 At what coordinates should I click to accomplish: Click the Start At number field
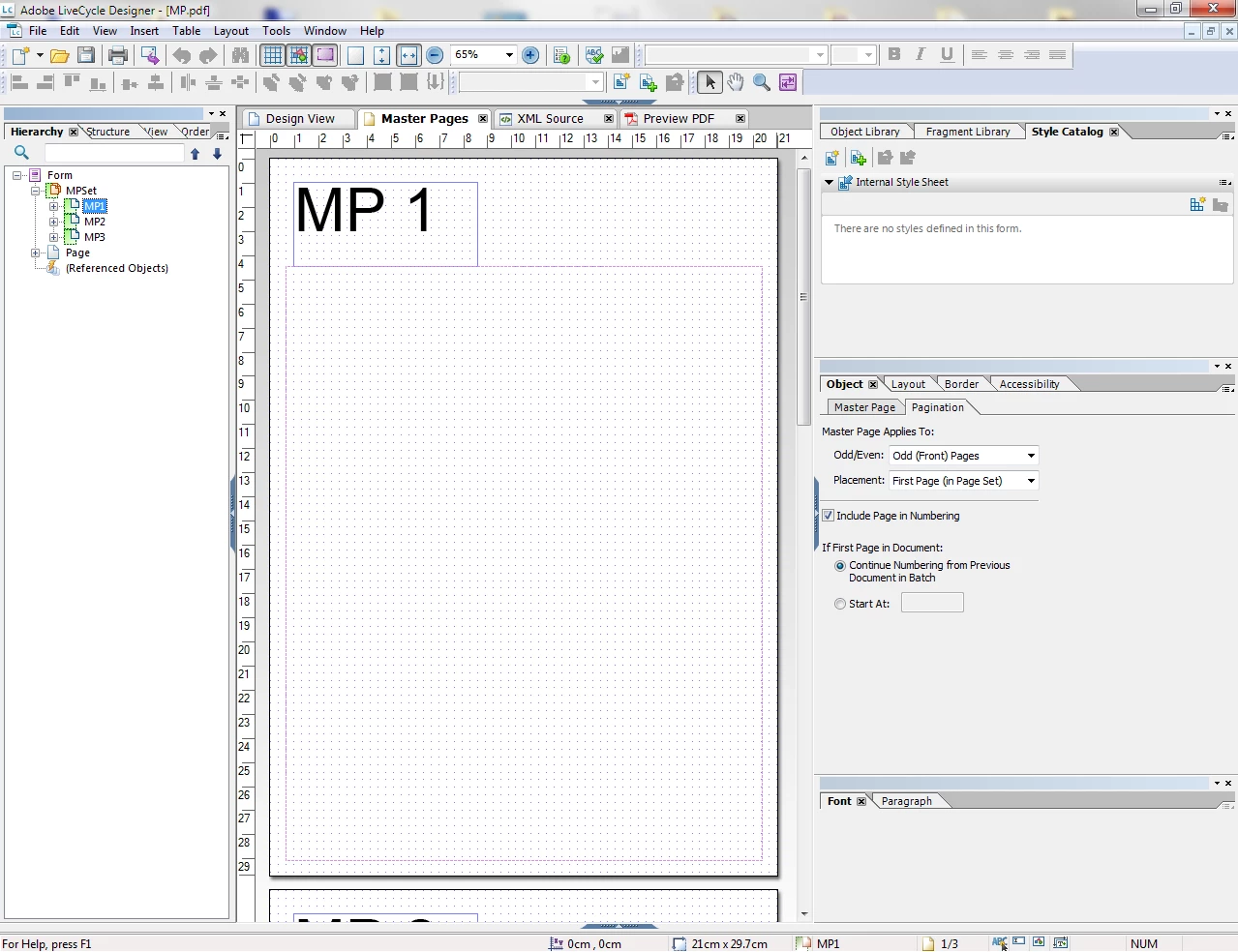pyautogui.click(x=932, y=603)
